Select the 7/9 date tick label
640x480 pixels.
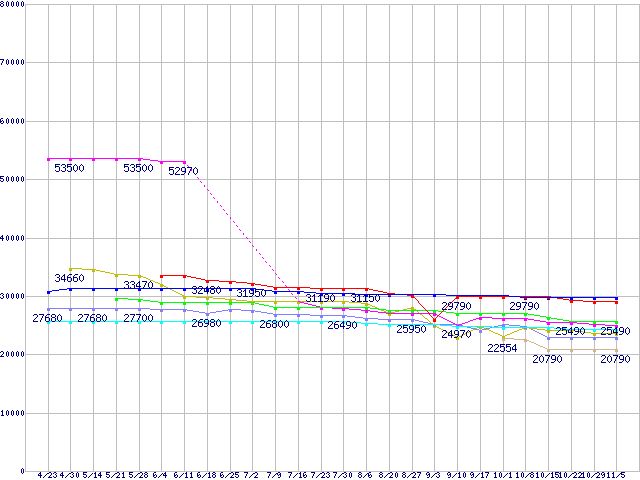pos(274,475)
